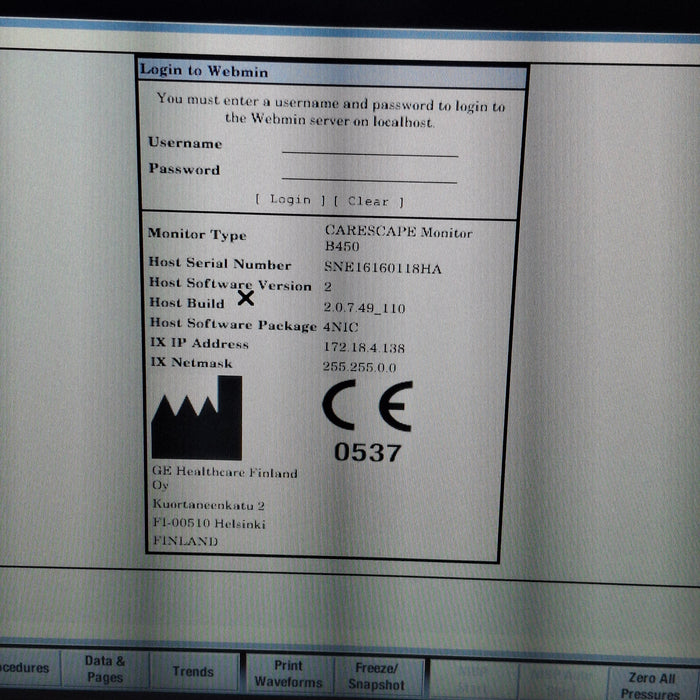Click the Username input field

pyautogui.click(x=370, y=146)
